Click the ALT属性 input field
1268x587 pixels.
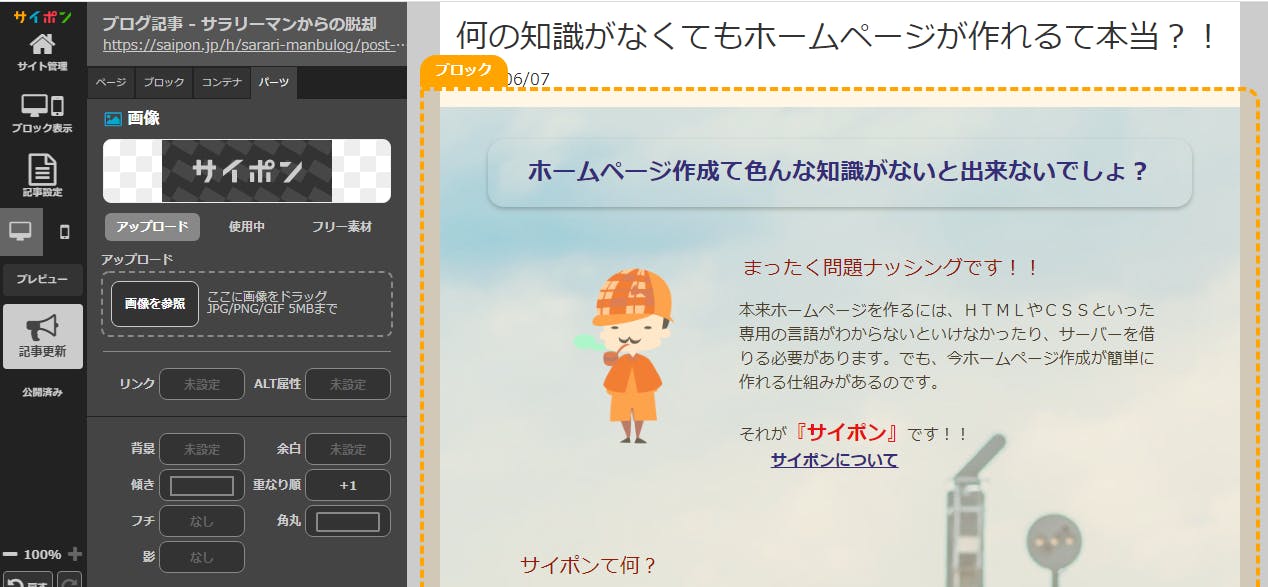click(x=347, y=384)
